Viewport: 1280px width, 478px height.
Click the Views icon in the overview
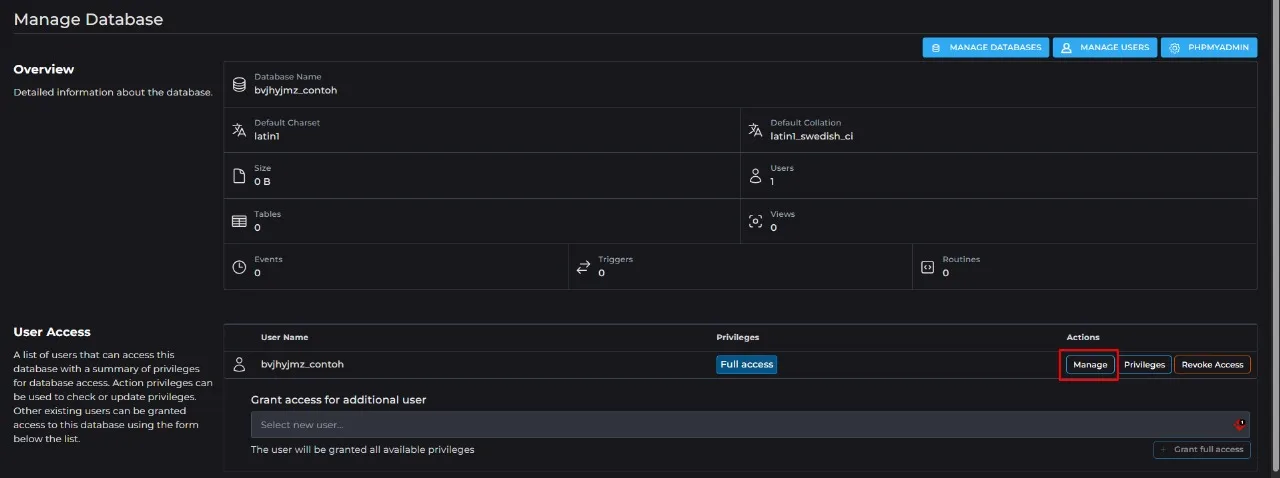point(755,221)
